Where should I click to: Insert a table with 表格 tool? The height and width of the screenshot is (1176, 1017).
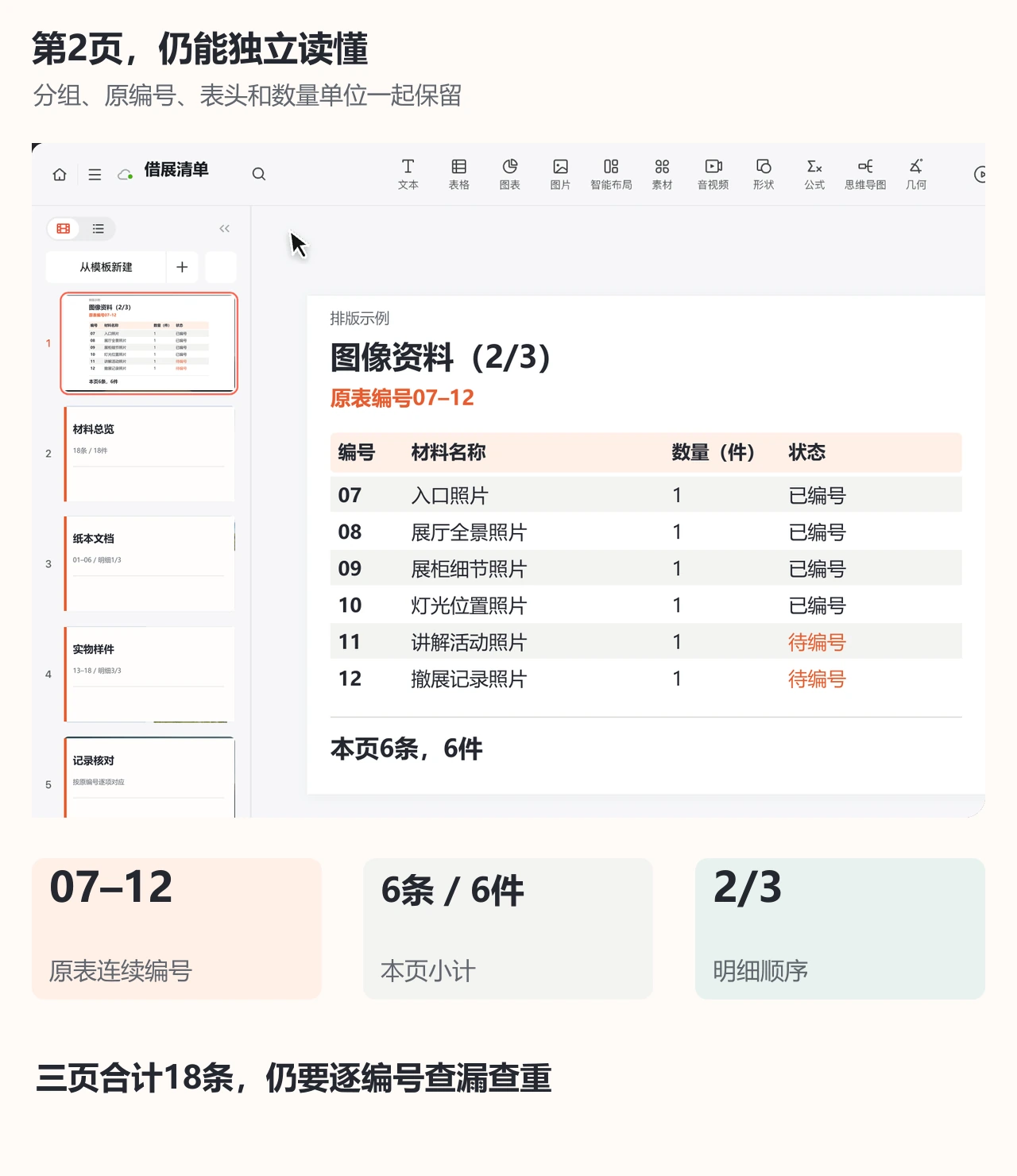[x=458, y=174]
